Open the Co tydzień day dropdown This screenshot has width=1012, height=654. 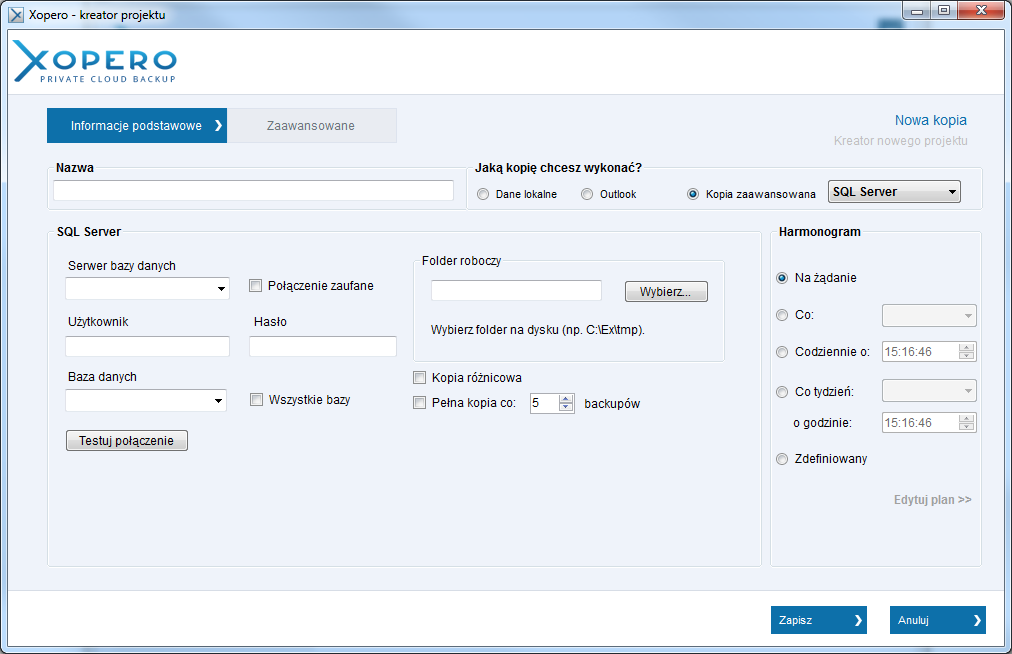[x=929, y=391]
